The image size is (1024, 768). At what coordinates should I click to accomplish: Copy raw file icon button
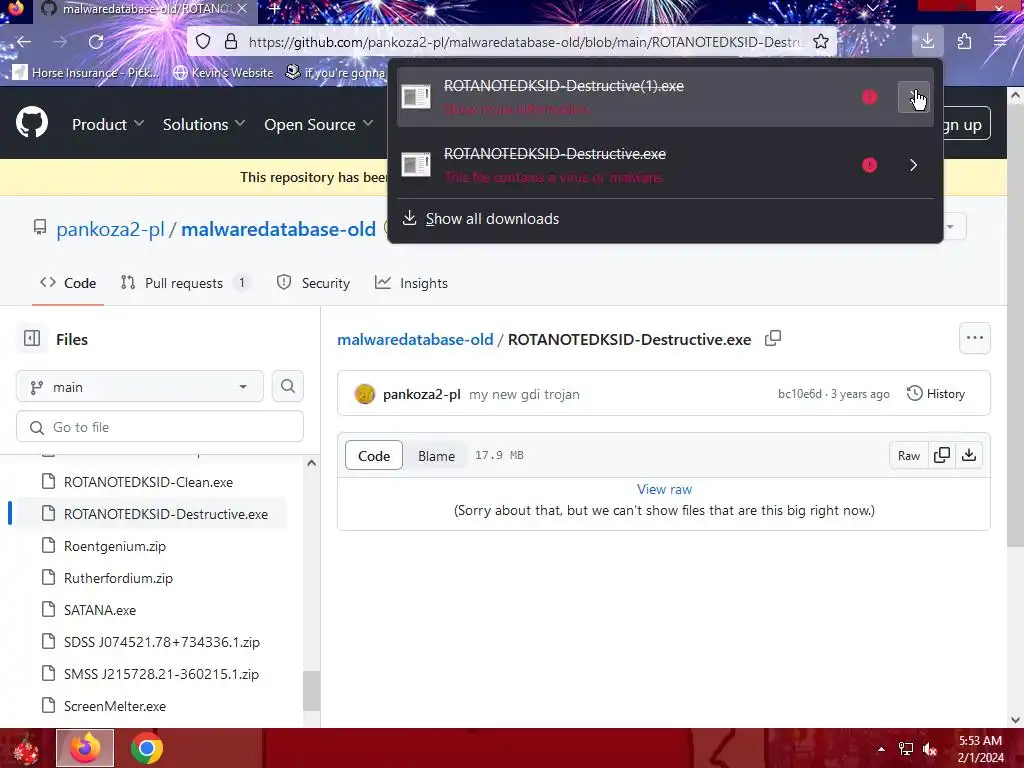942,455
